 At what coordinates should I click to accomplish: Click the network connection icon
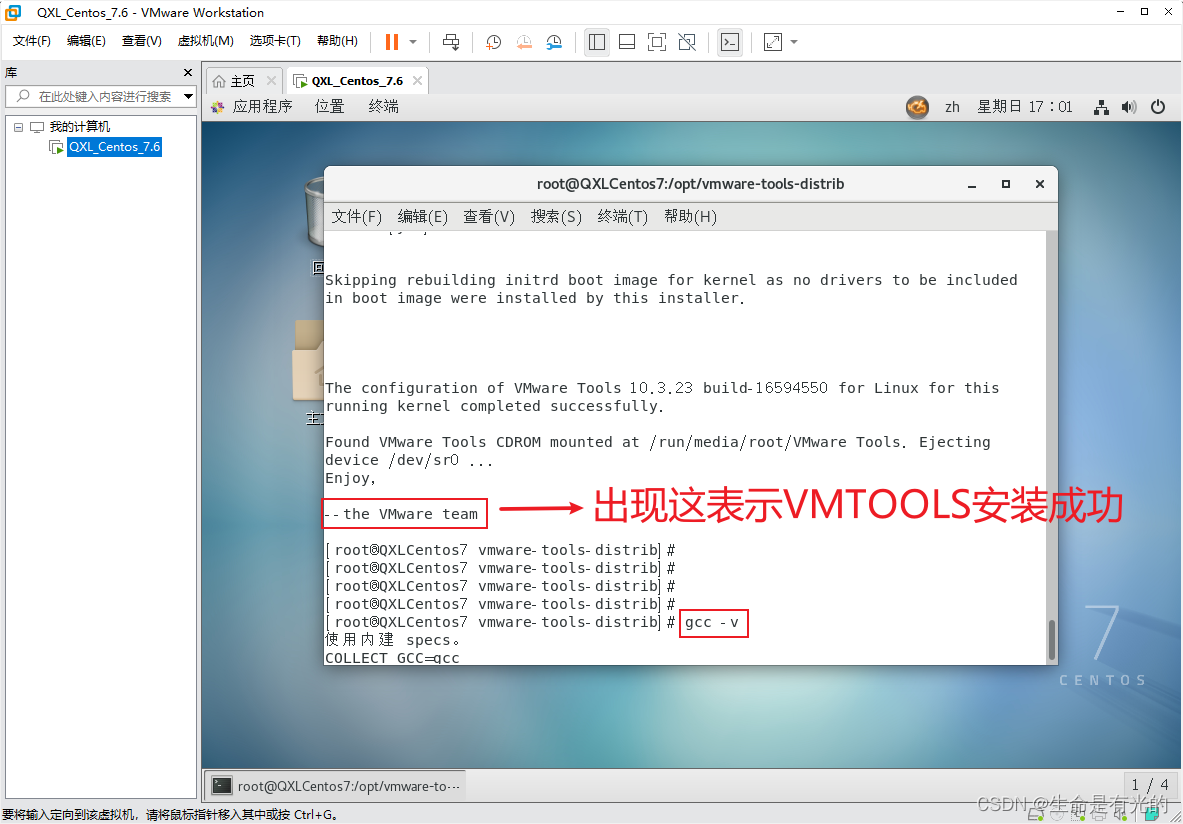coord(1102,107)
